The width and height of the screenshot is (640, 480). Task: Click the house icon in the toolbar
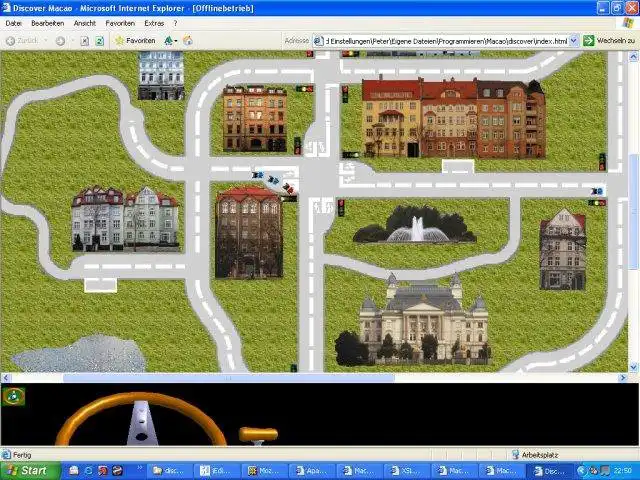point(188,40)
